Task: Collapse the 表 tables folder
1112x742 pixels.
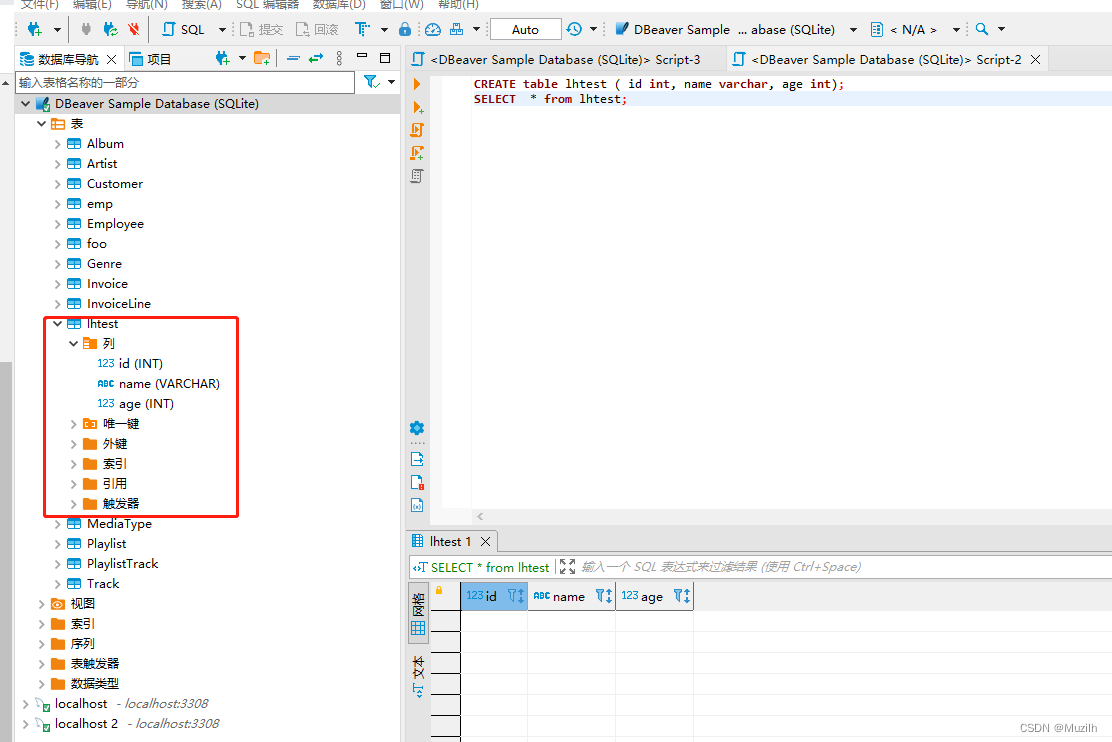Action: (41, 123)
